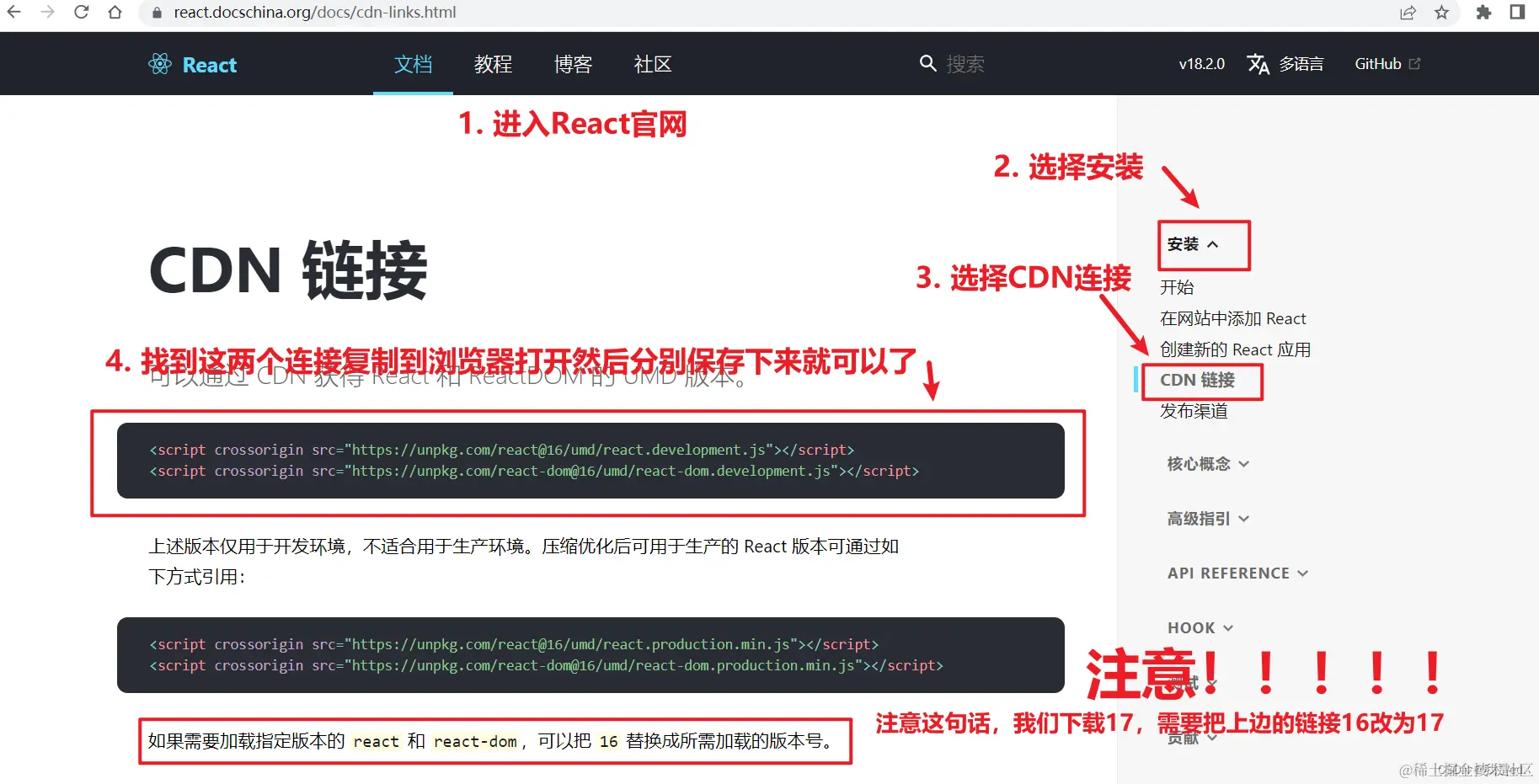Screen dimensions: 1539x784
Task: Collapse the 安装 section chevron
Action: [x=1214, y=244]
